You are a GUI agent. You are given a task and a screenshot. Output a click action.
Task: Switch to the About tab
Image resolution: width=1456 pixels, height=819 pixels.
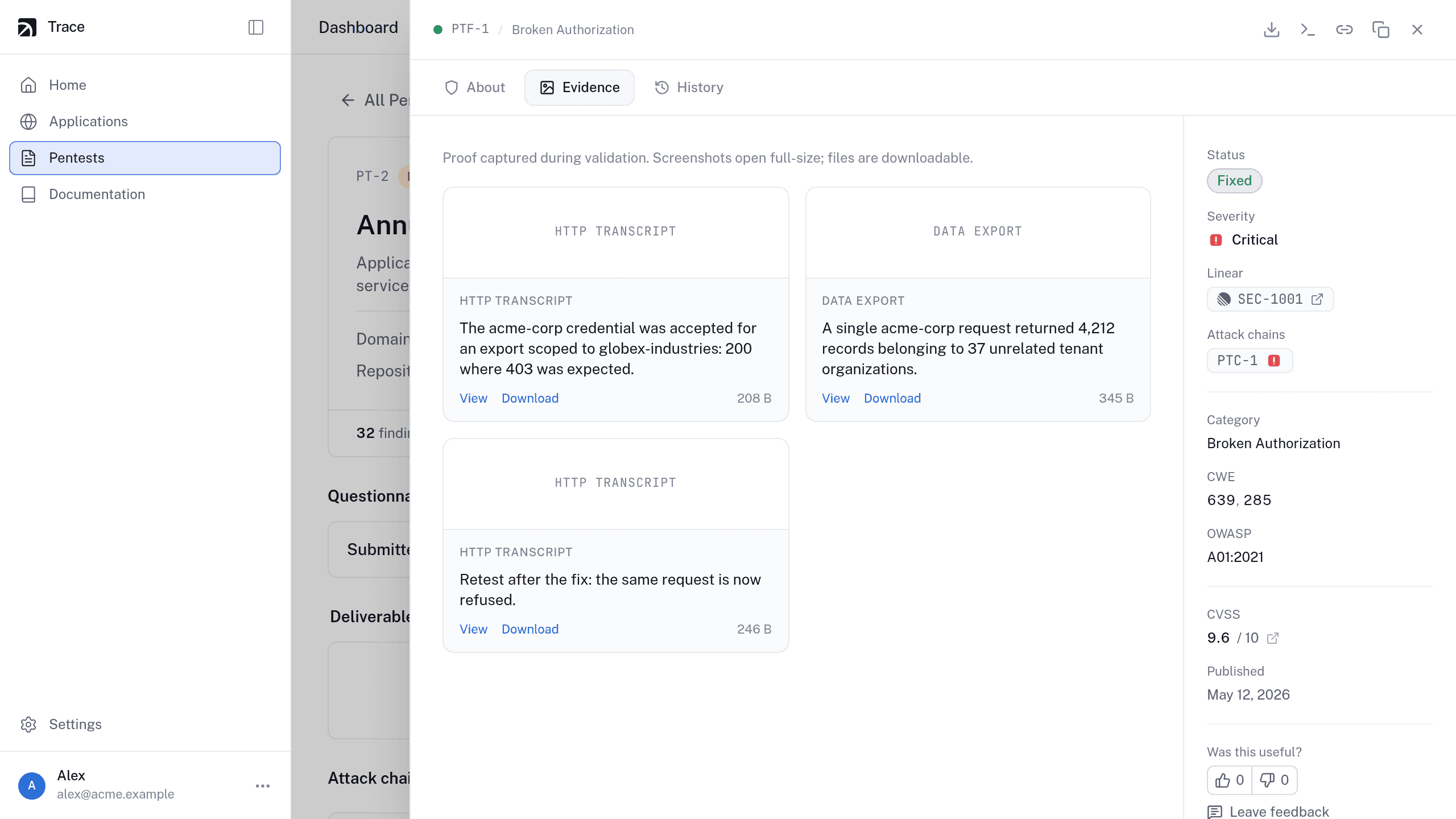[475, 88]
